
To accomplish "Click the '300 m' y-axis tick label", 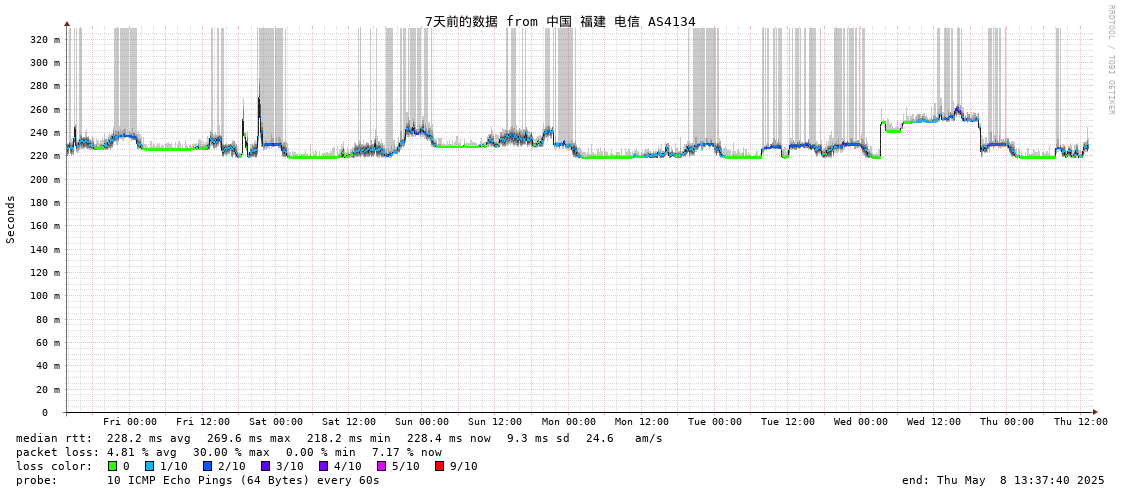I will tap(46, 63).
